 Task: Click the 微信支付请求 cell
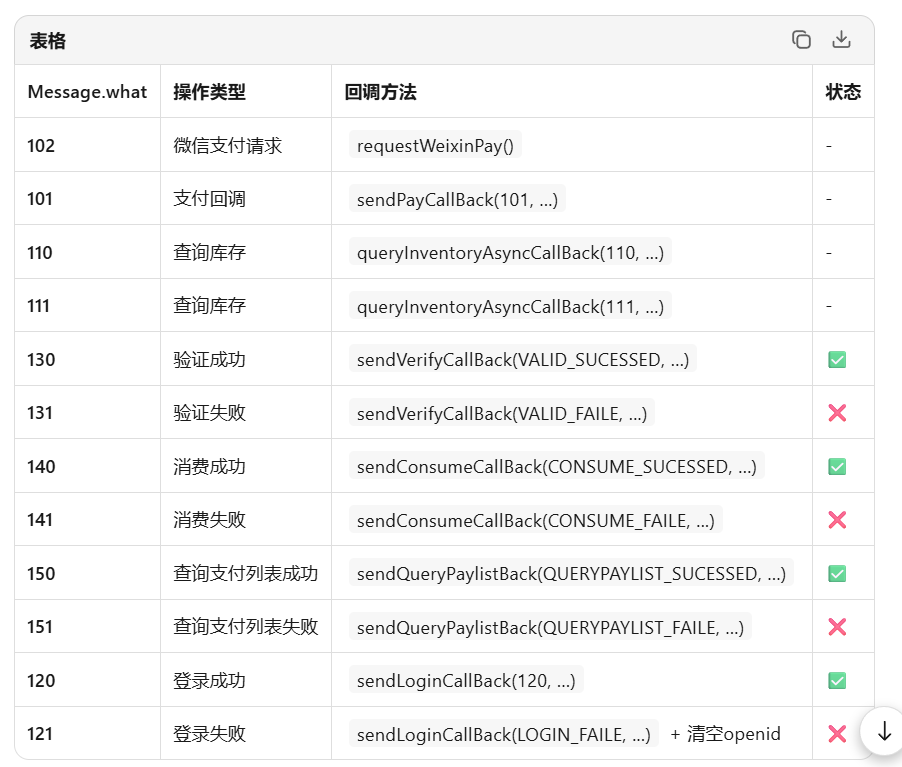(x=227, y=146)
